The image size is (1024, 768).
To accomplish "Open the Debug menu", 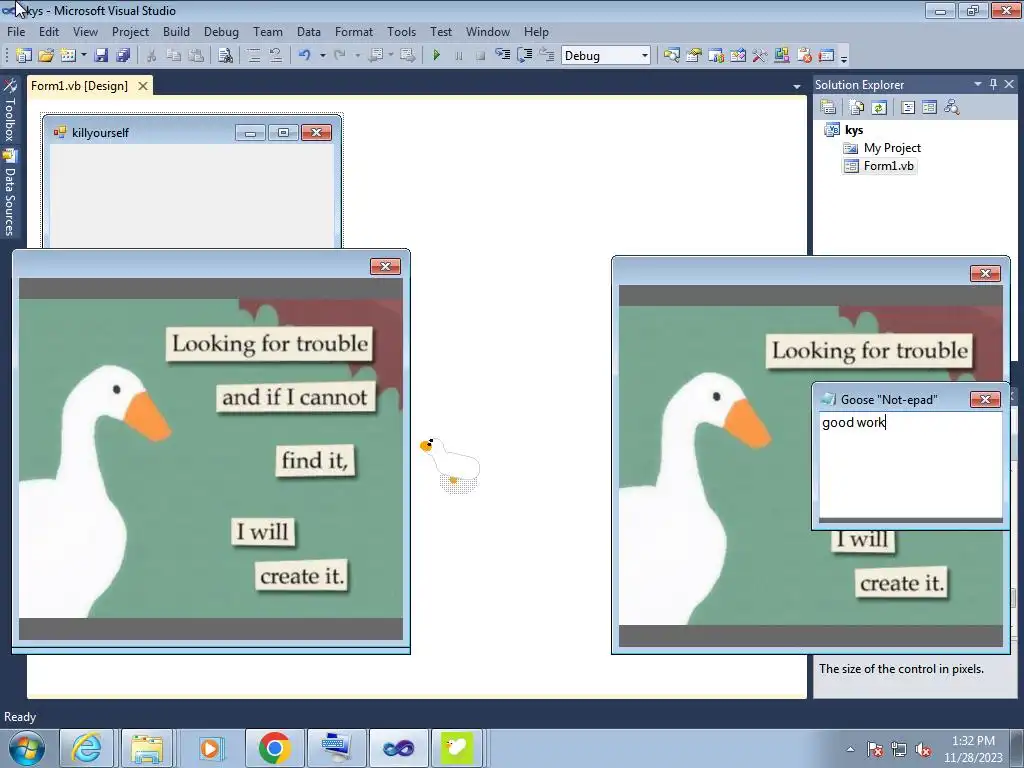I will 221,31.
